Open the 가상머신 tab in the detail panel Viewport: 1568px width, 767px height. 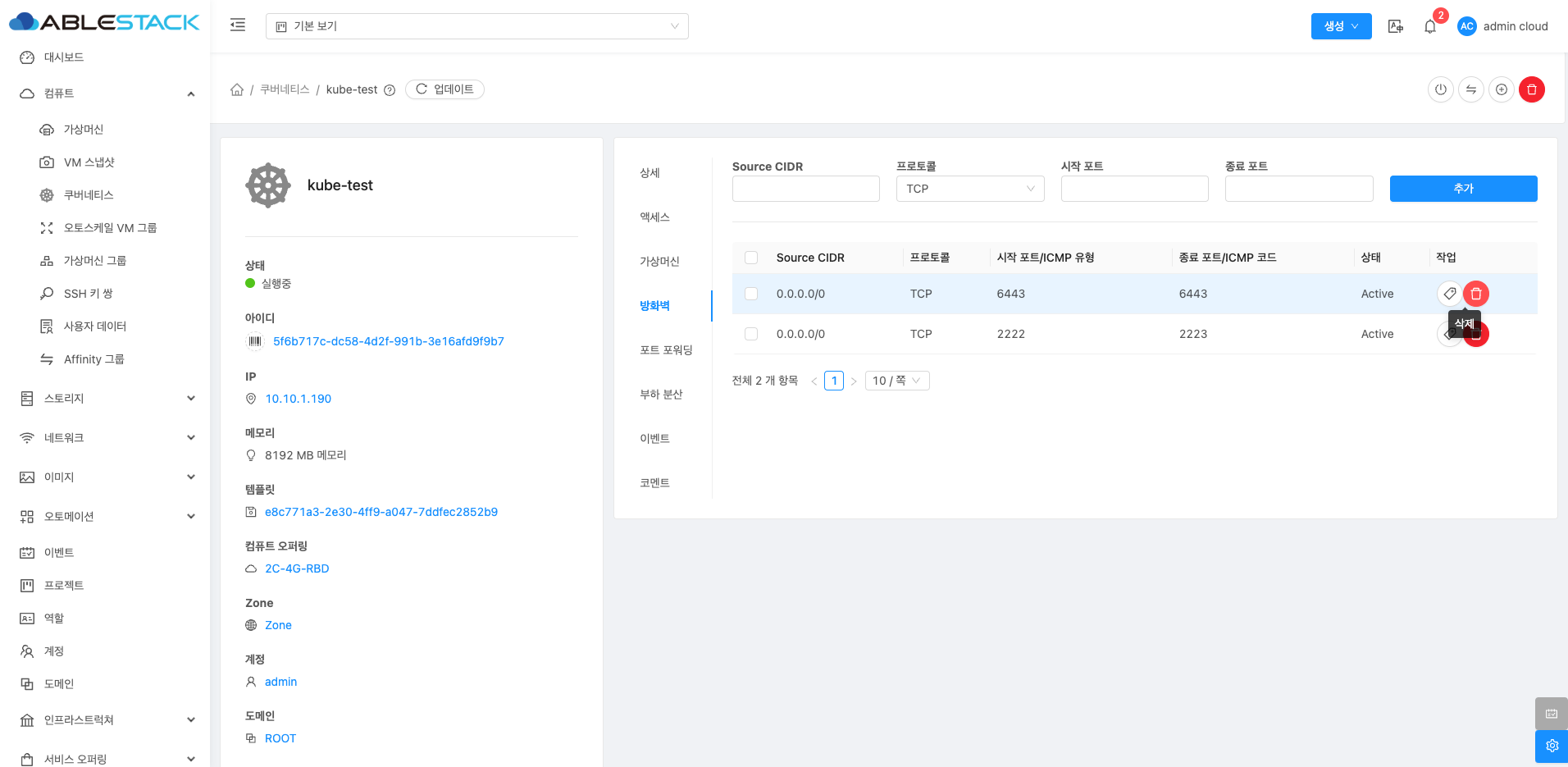[x=659, y=262]
